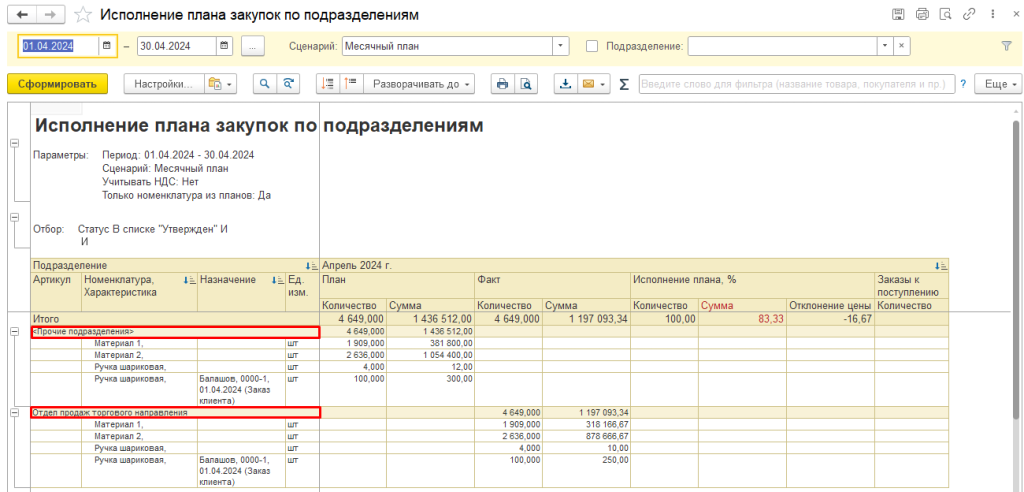
Task: Click the print icon in report toolbar
Action: click(503, 85)
